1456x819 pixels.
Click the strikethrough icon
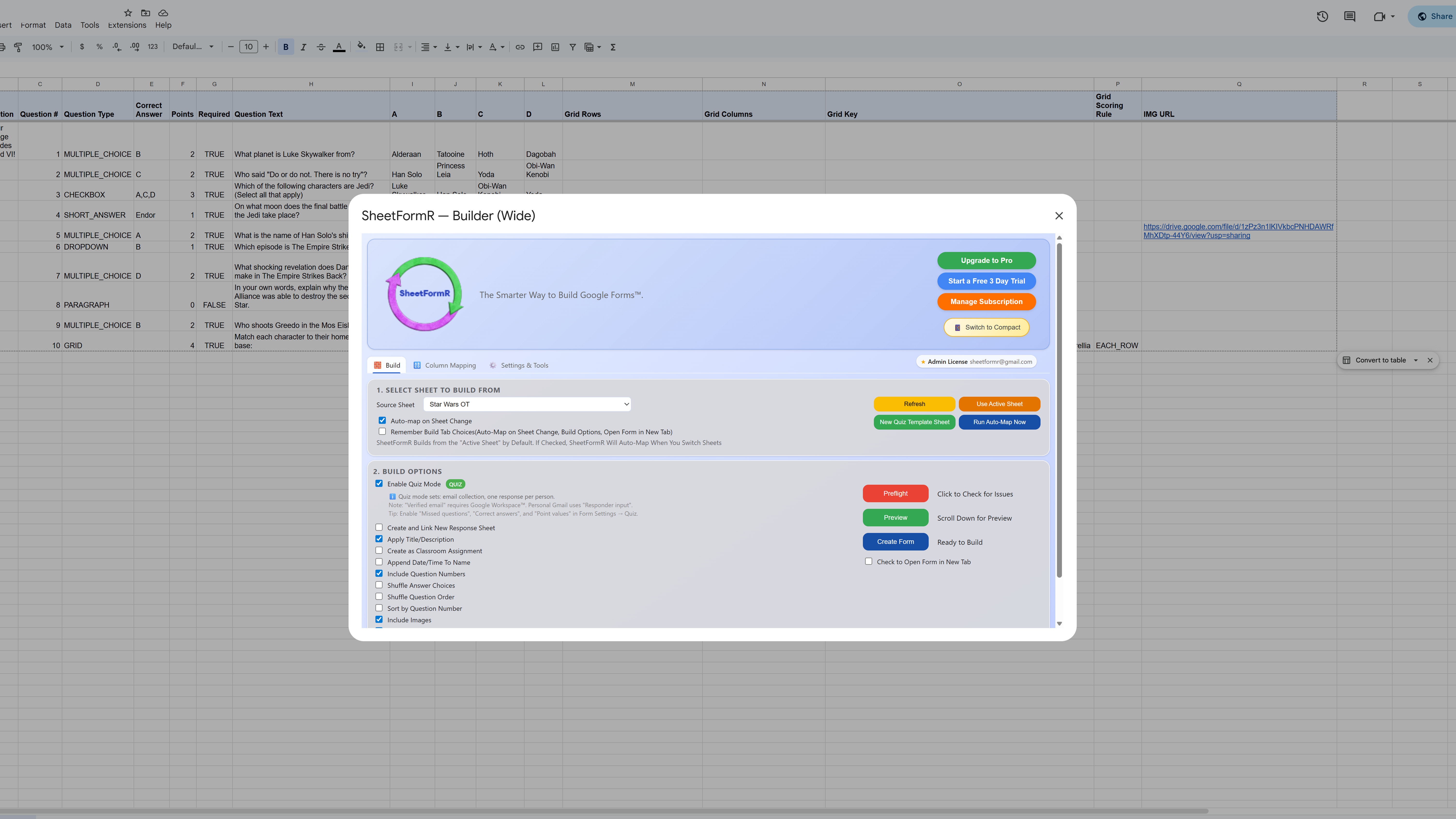321,47
